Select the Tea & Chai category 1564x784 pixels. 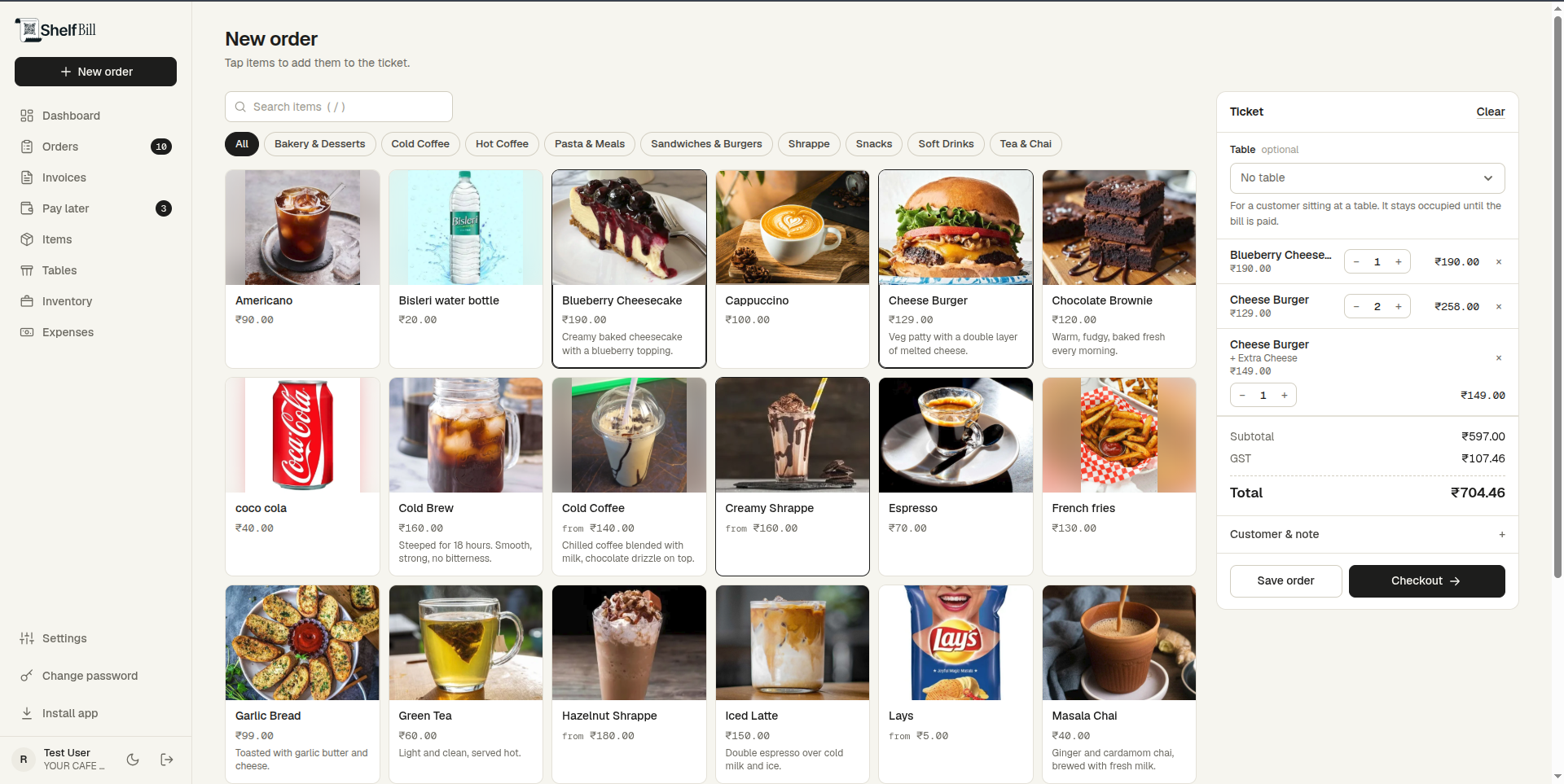coord(1026,144)
